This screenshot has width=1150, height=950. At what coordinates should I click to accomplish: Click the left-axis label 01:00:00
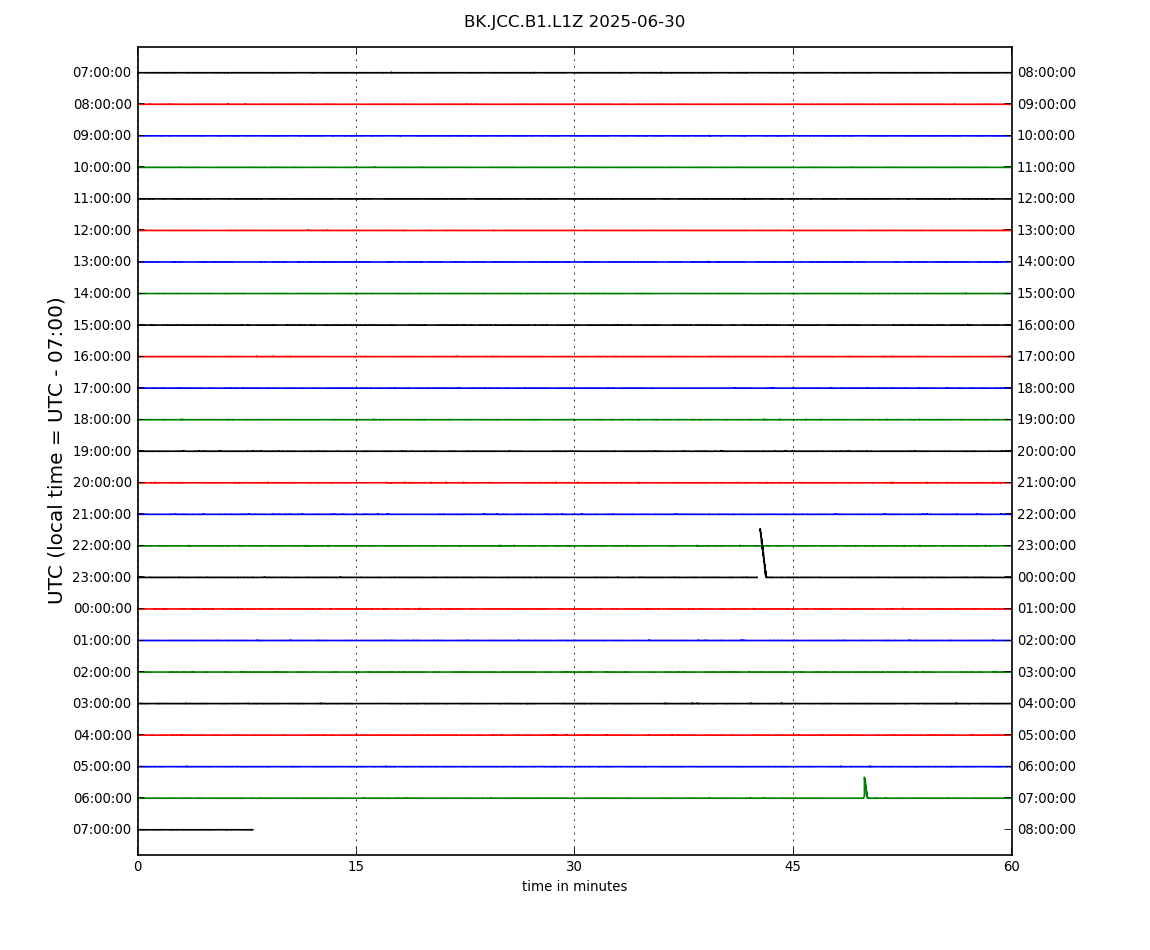103,640
